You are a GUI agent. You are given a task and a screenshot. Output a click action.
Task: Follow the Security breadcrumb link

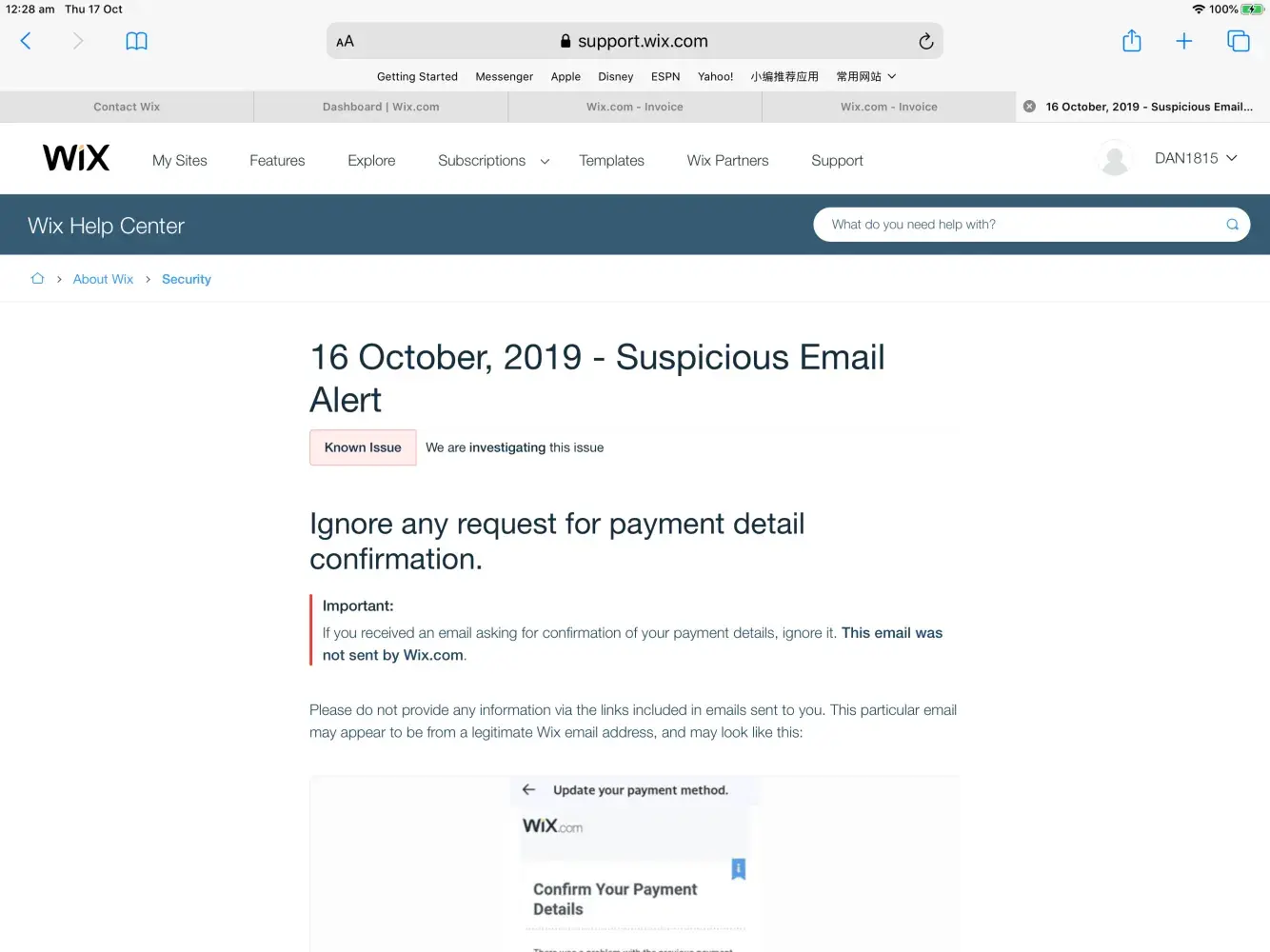[187, 279]
